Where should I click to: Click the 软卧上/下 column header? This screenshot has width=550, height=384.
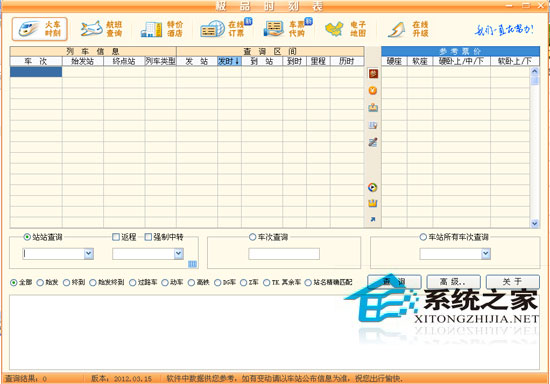[x=515, y=61]
